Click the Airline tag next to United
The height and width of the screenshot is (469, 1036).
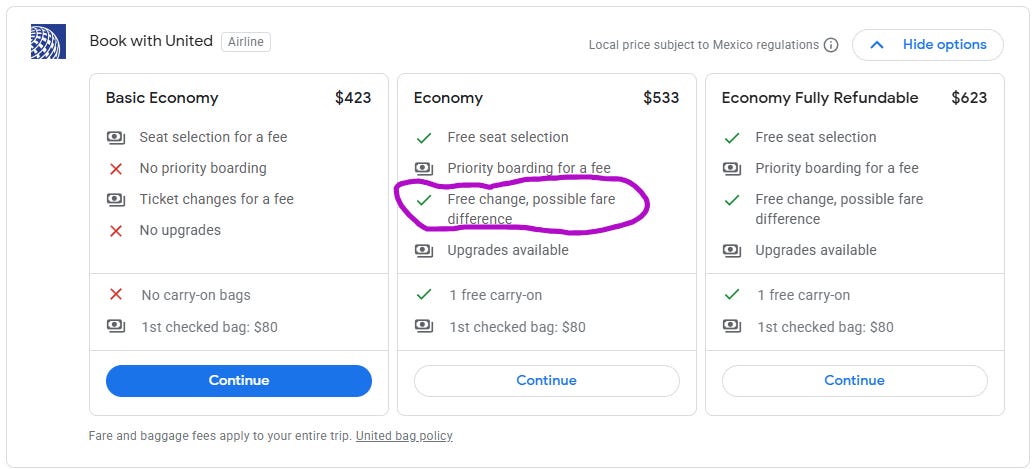pyautogui.click(x=246, y=42)
